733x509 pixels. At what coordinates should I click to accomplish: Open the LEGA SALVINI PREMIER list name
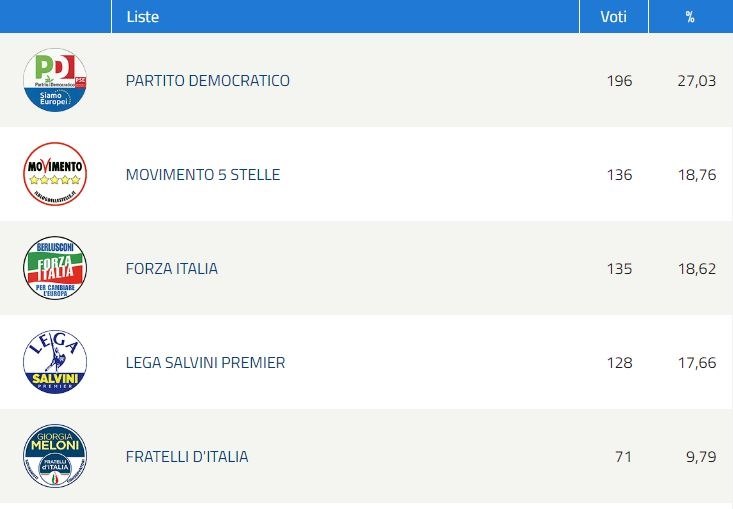click(205, 362)
